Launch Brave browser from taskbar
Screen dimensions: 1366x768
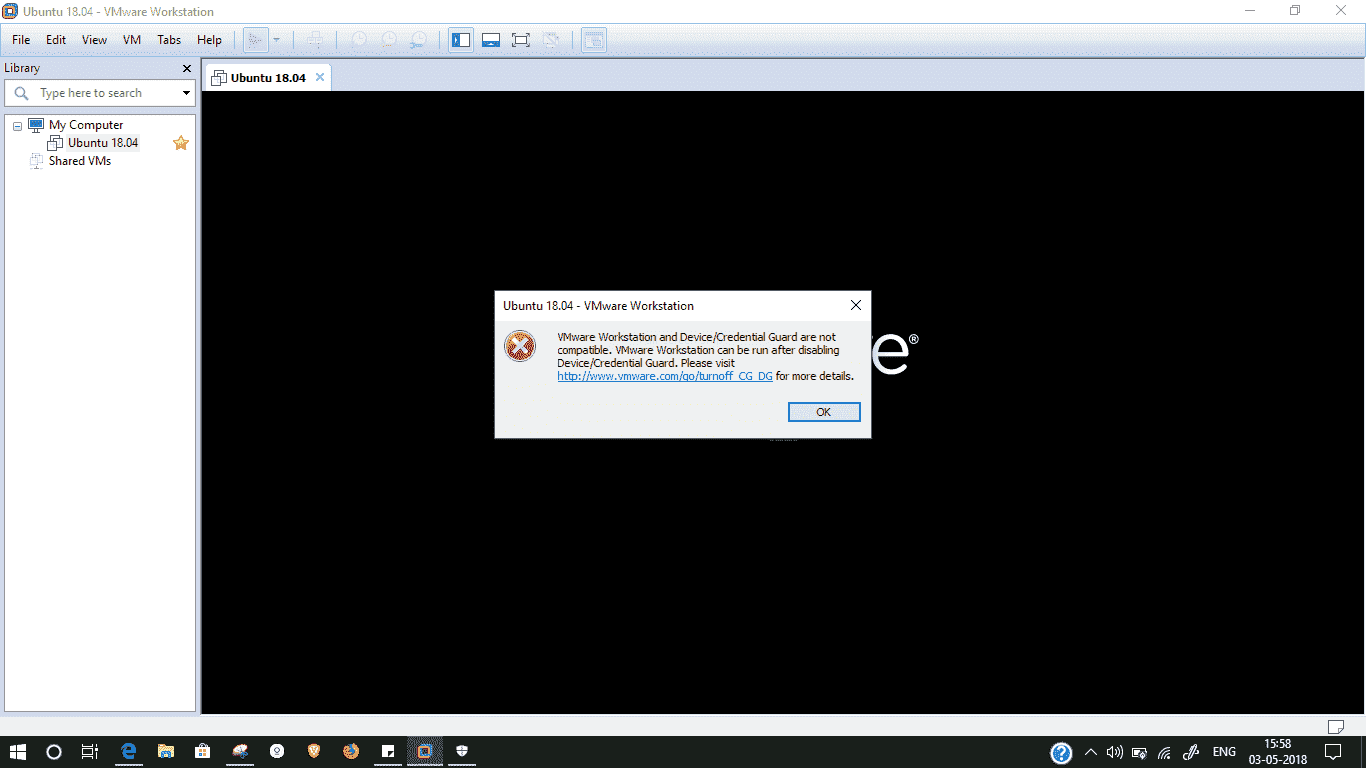(314, 751)
